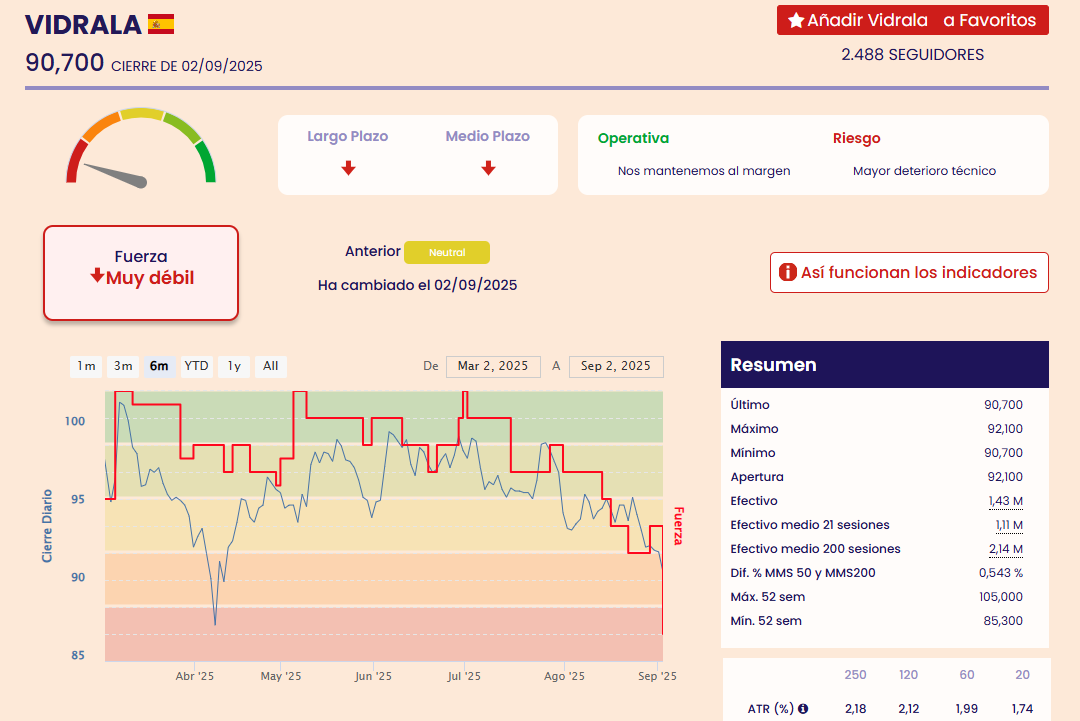Screen dimensions: 1080x721
Task: Select the YTD chart range
Action: [196, 366]
